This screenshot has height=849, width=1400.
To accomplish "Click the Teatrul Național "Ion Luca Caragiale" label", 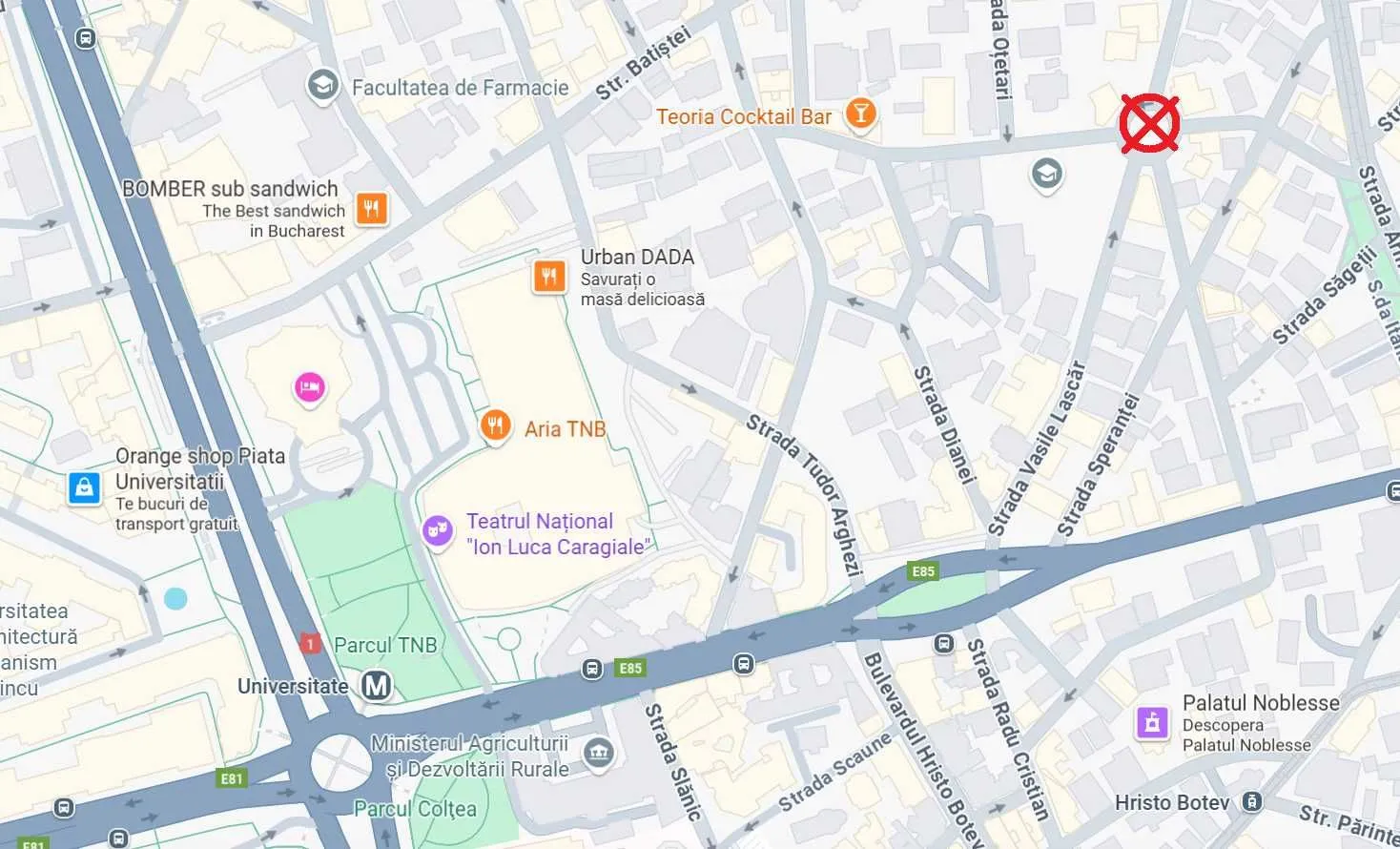I will pos(558,534).
